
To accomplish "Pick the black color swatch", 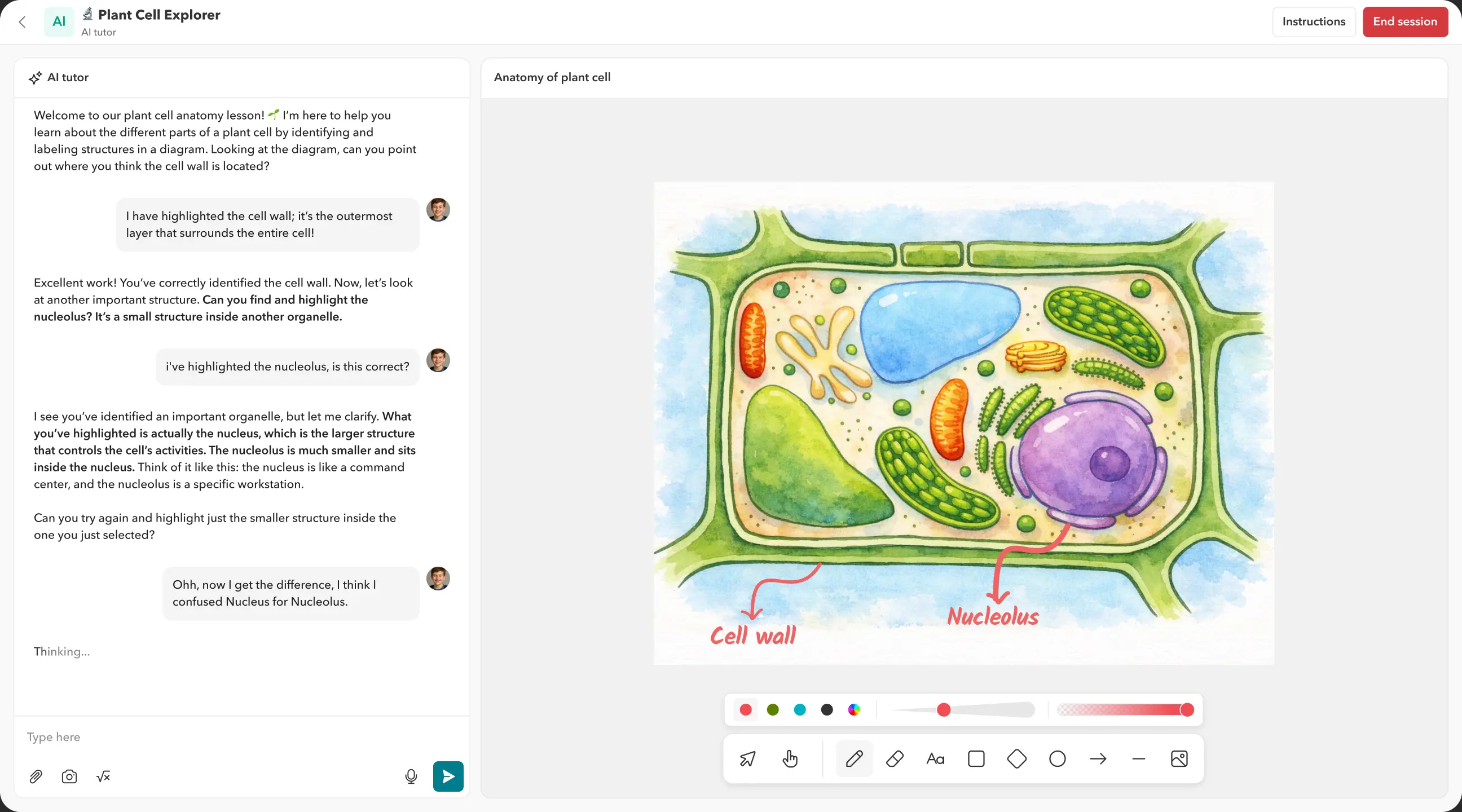I will [x=827, y=709].
